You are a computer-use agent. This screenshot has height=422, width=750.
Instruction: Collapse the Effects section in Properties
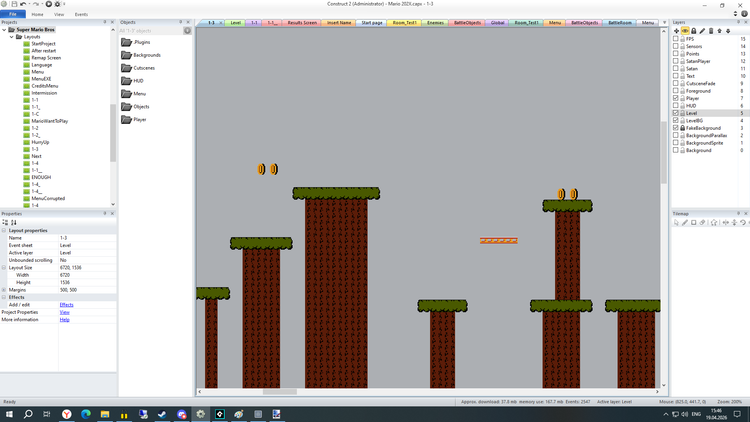(x=4, y=297)
